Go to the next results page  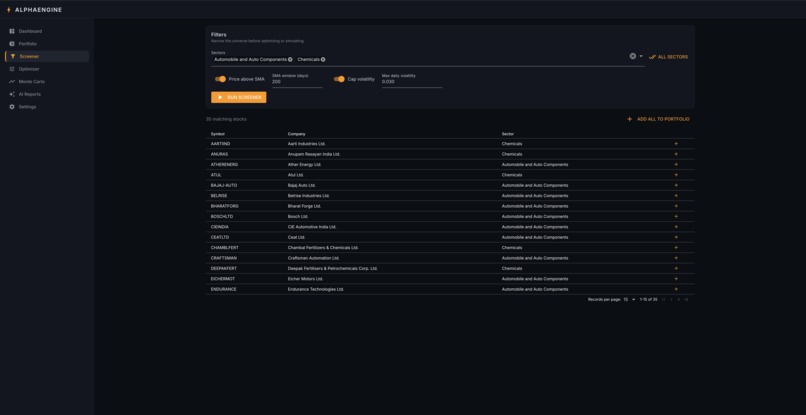point(679,299)
